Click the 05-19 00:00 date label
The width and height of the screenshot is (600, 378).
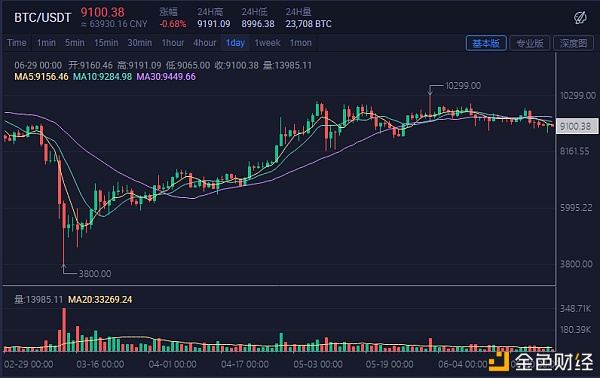click(x=390, y=364)
